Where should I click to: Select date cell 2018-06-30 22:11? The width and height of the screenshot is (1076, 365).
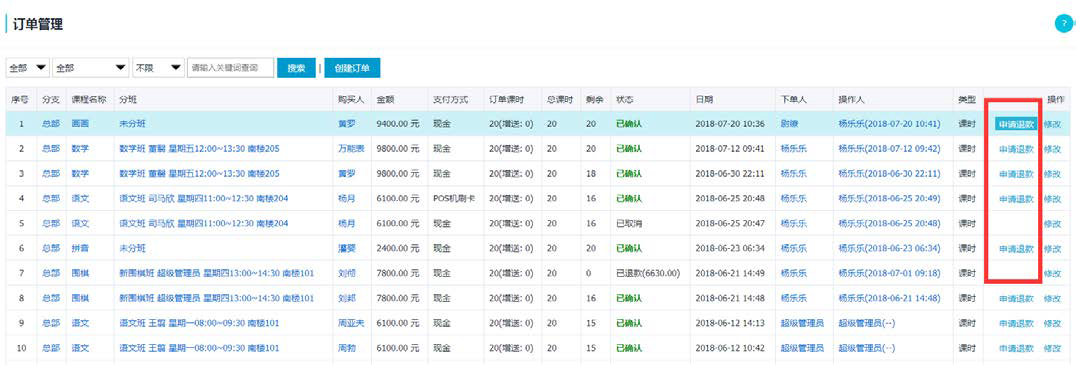tap(730, 174)
